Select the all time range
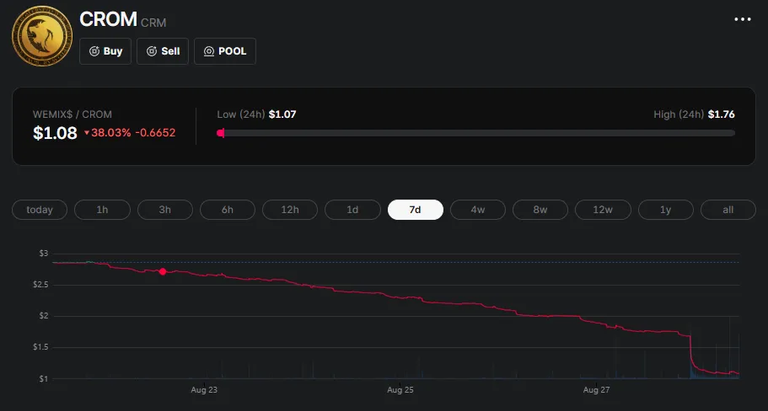Image resolution: width=768 pixels, height=411 pixels. tap(728, 210)
